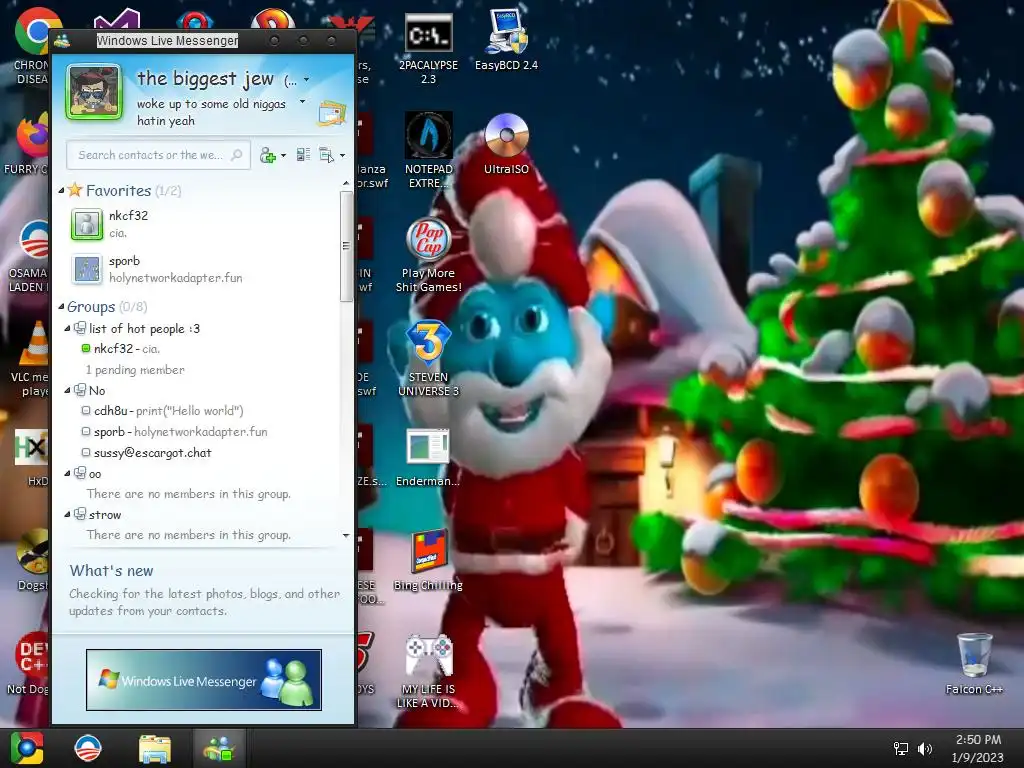Click the Favorites star icon
This screenshot has width=1024, height=768.
click(75, 190)
